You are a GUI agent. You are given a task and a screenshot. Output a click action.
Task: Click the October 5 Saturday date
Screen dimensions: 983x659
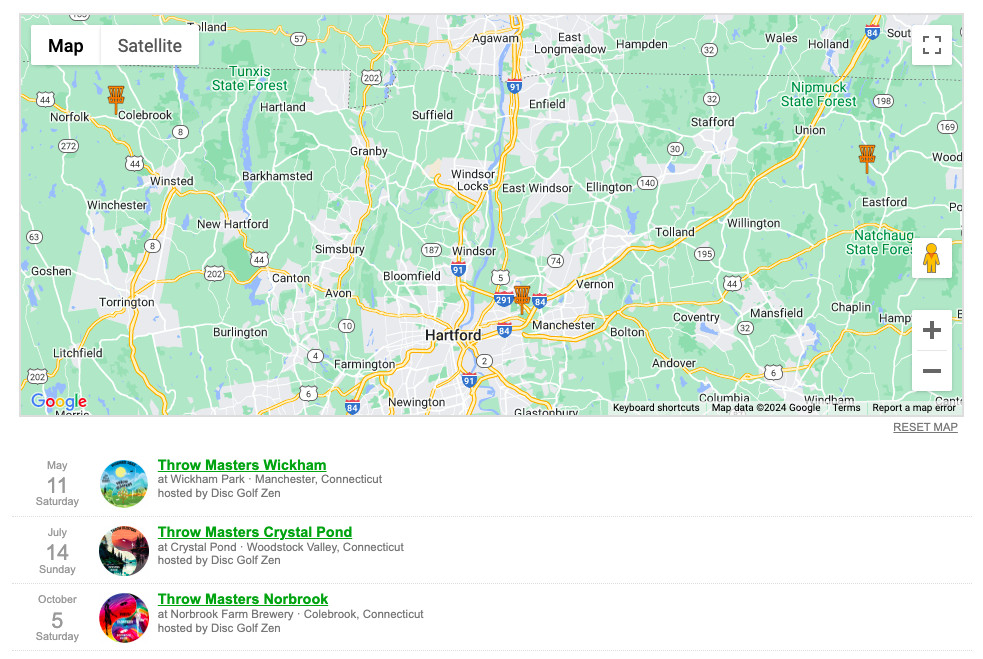tap(57, 618)
